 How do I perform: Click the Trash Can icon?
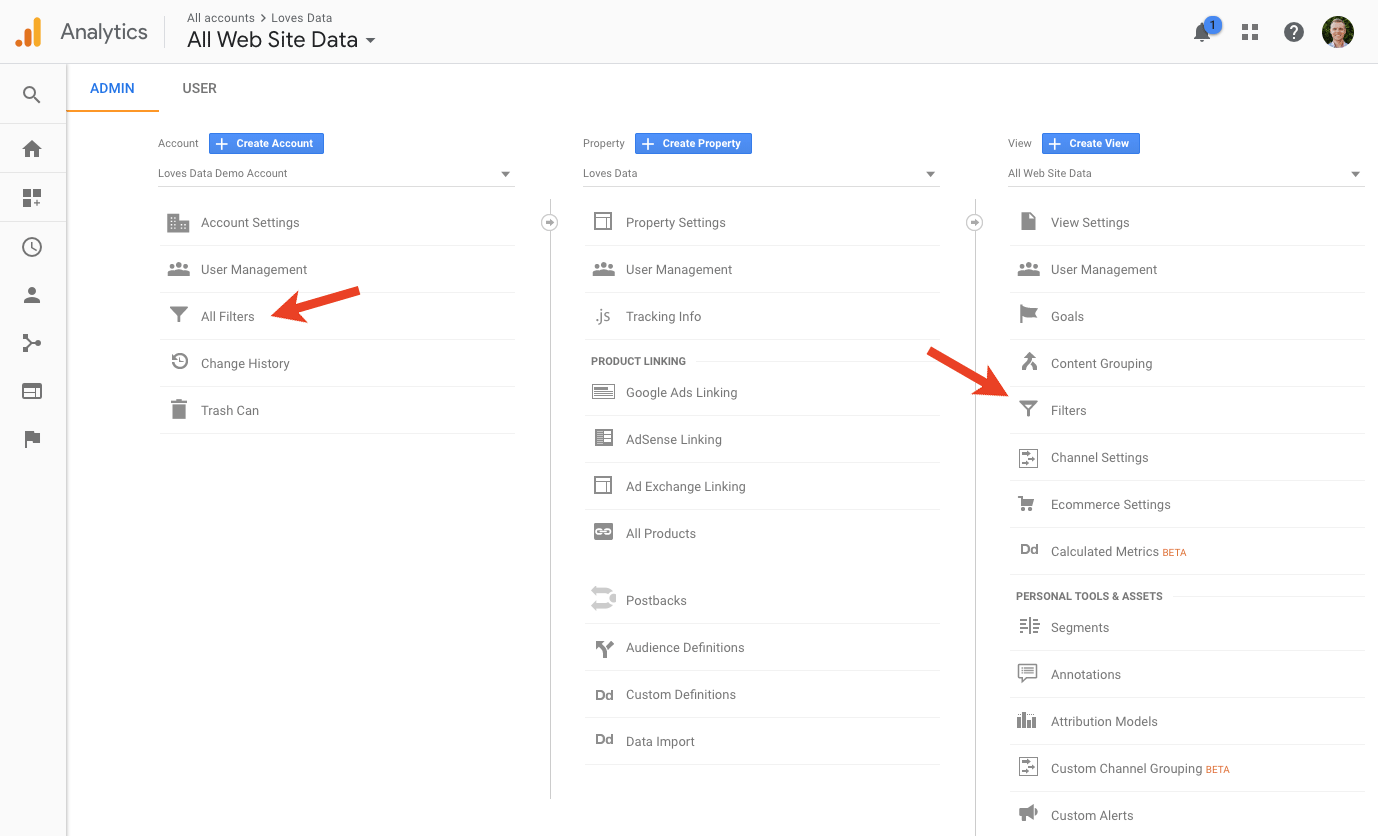(x=179, y=410)
